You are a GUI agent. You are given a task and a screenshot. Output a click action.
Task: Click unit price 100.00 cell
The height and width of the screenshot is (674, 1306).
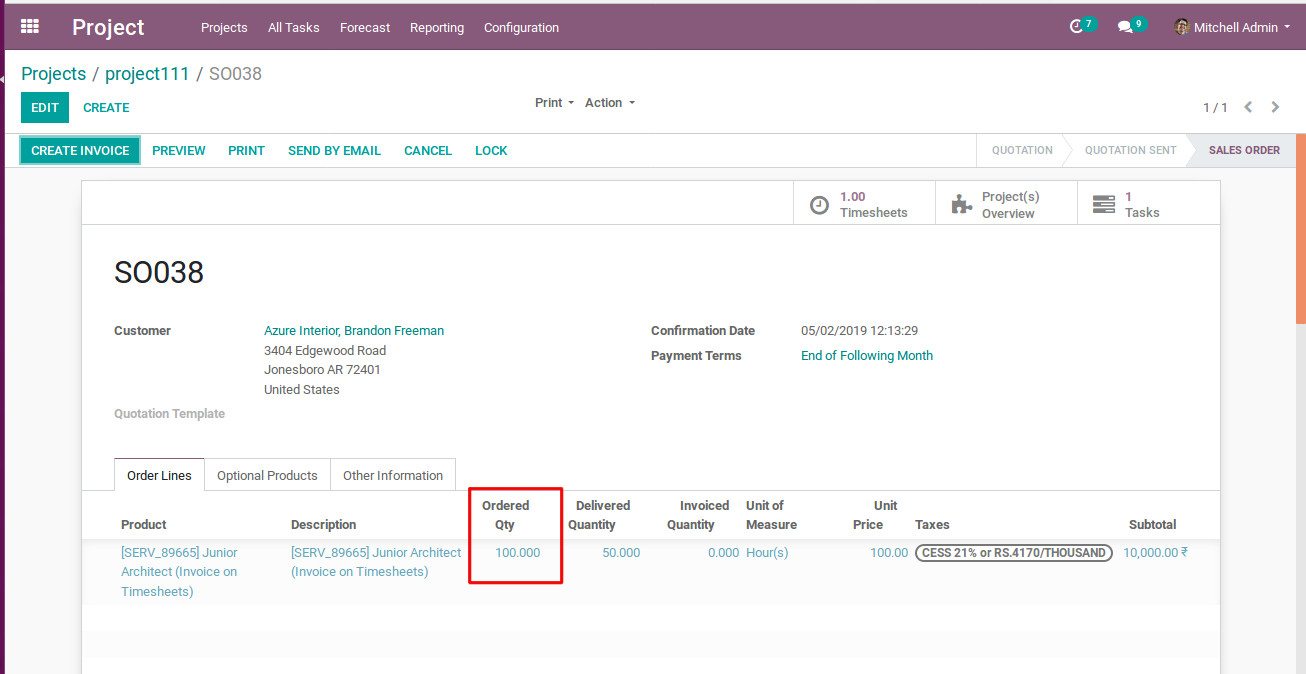tap(889, 553)
